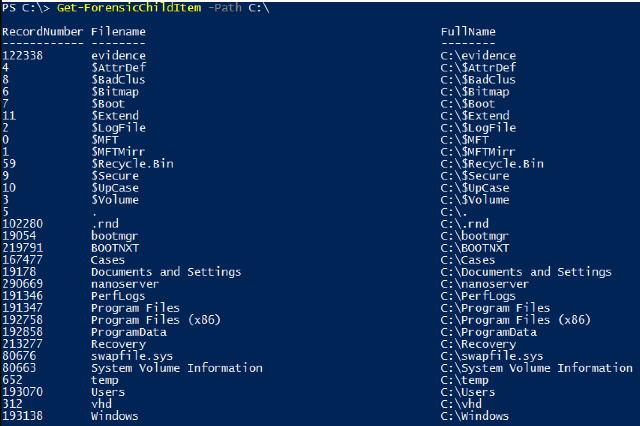640x426 pixels.
Task: Click the C:\Windows full path
Action: [475, 416]
